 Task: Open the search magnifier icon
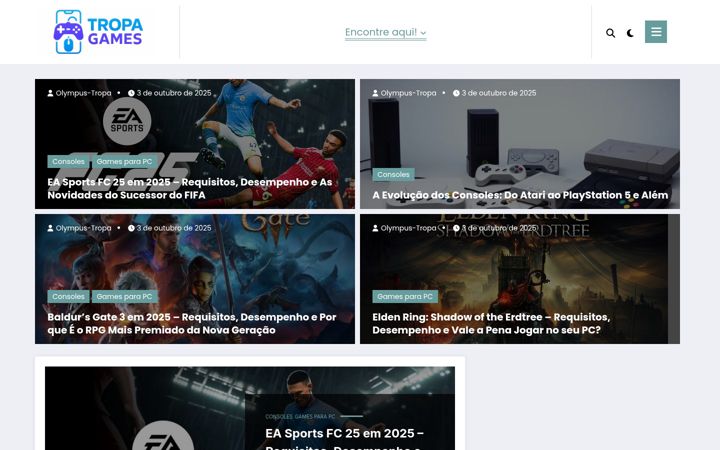click(610, 33)
